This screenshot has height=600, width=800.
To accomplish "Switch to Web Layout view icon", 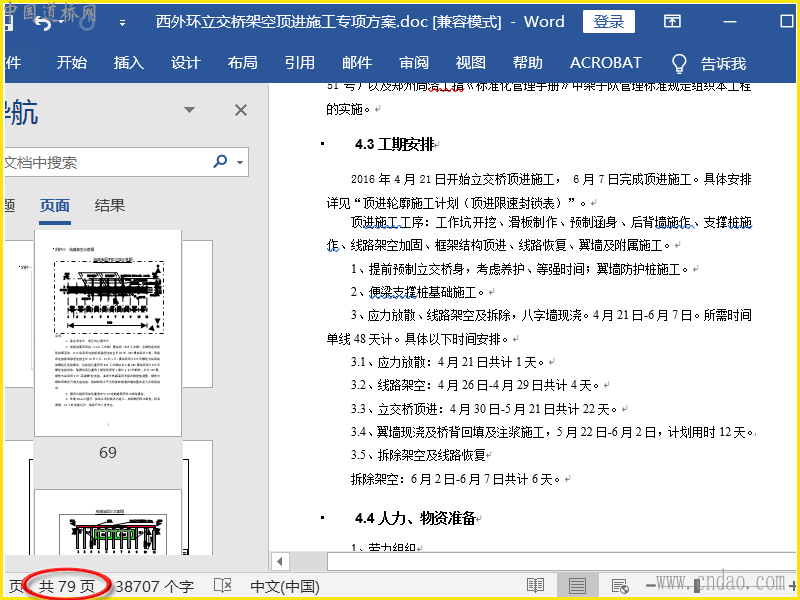I will point(619,586).
